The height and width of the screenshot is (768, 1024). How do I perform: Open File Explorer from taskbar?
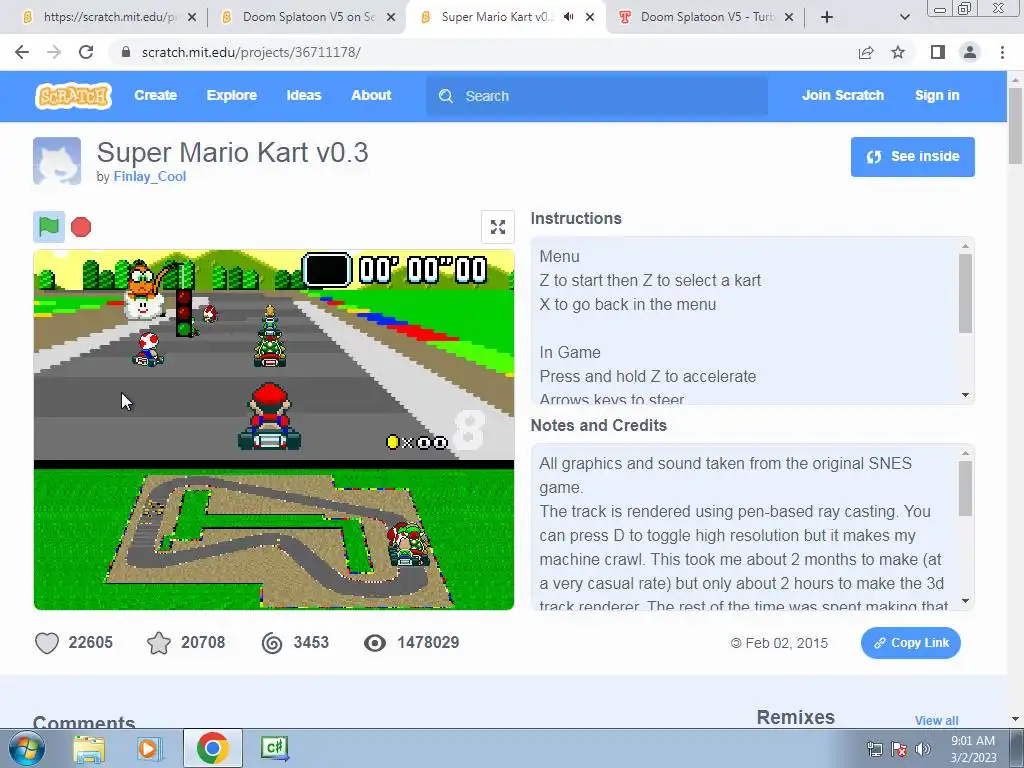point(89,748)
